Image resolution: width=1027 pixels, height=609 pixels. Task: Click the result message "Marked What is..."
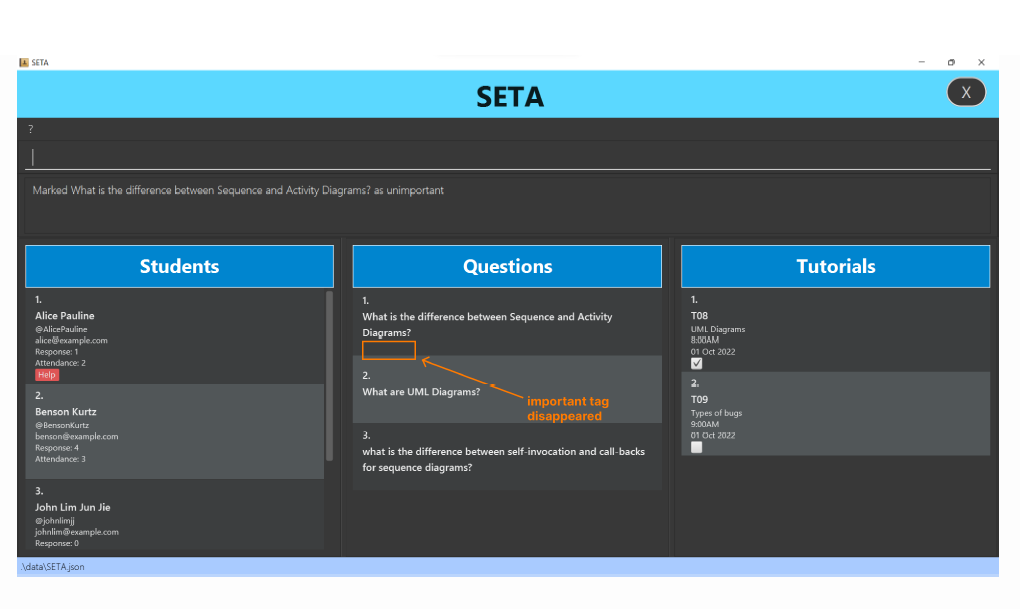point(238,191)
